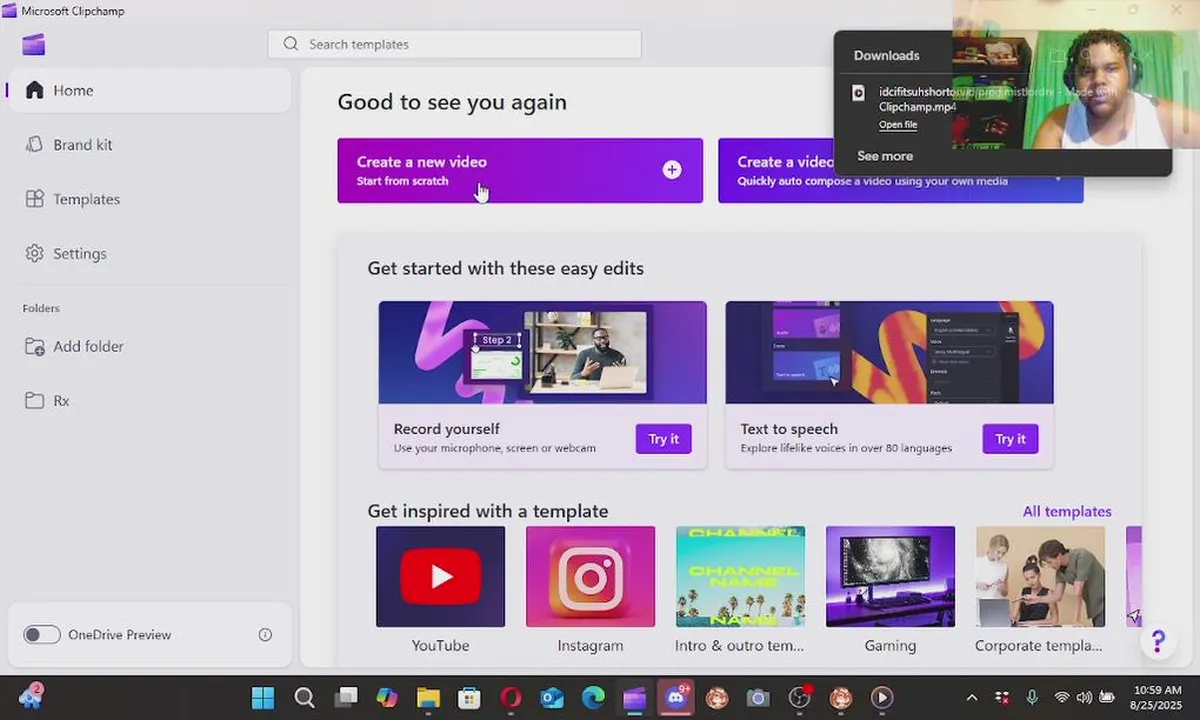Screen dimensions: 1200x720
Task: Click Try it for Record yourself
Action: [663, 439]
